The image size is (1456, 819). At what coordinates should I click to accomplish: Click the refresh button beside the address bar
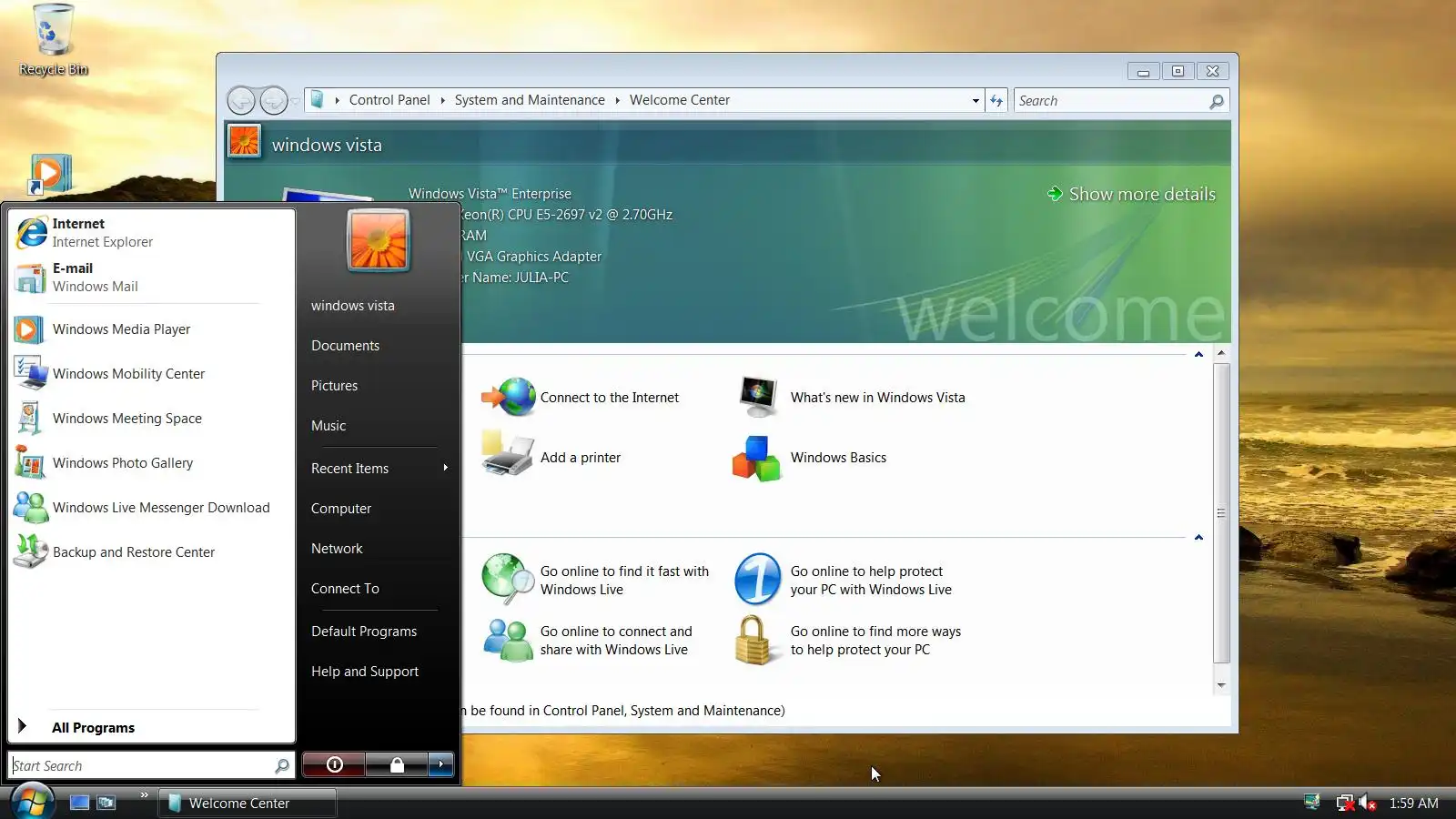pos(996,100)
